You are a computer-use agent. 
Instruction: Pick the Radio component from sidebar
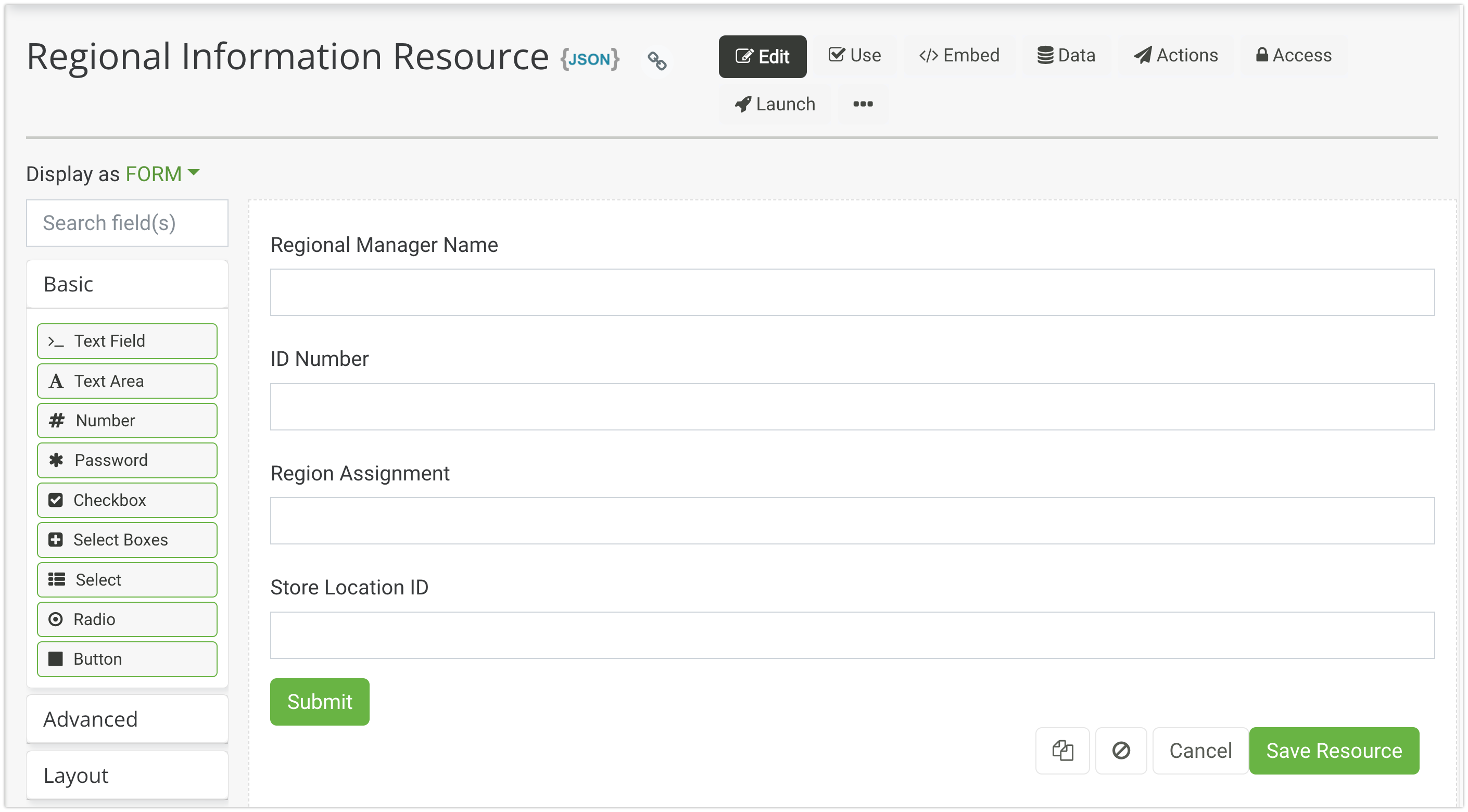click(127, 619)
